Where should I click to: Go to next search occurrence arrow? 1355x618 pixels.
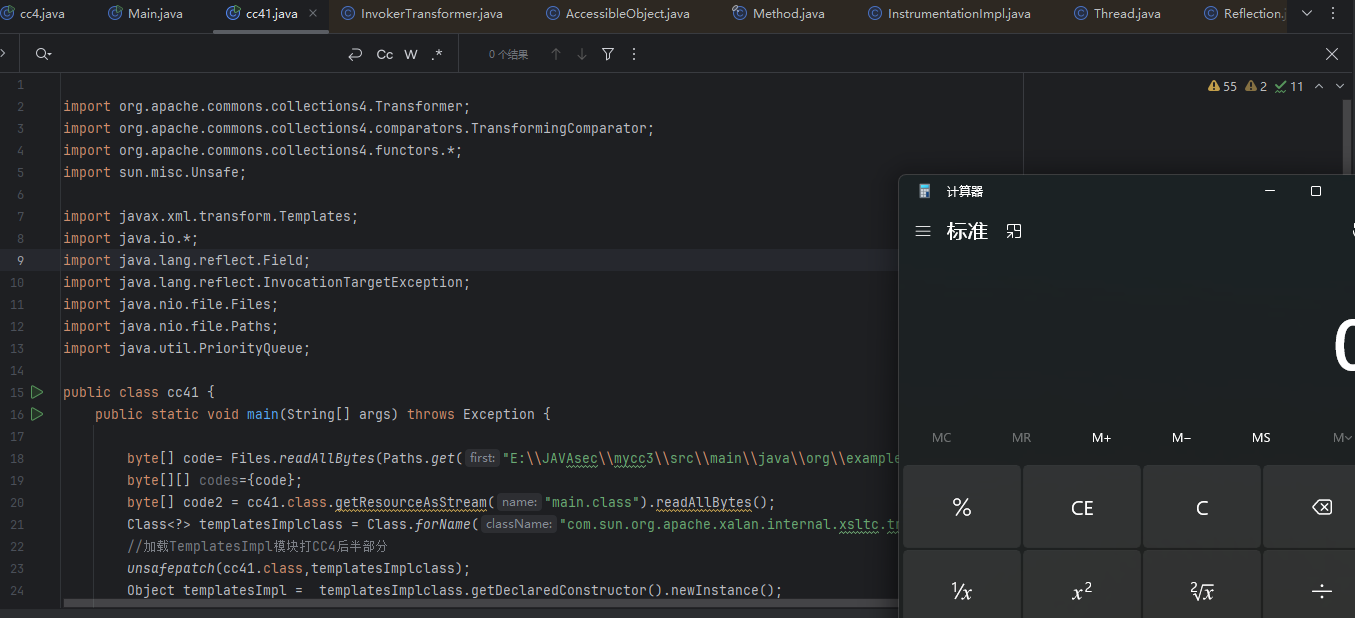582,54
